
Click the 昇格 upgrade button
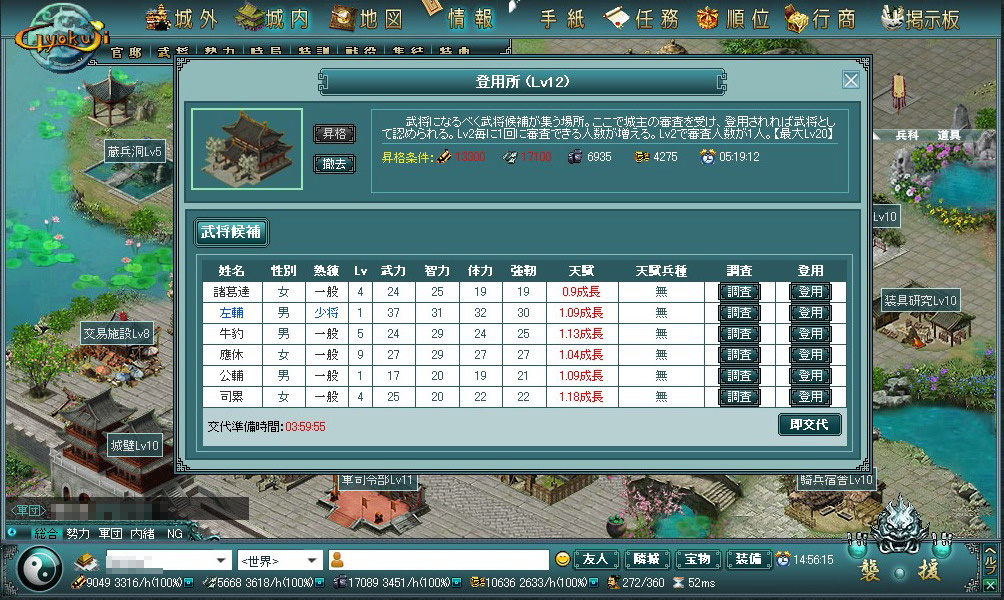coord(334,134)
